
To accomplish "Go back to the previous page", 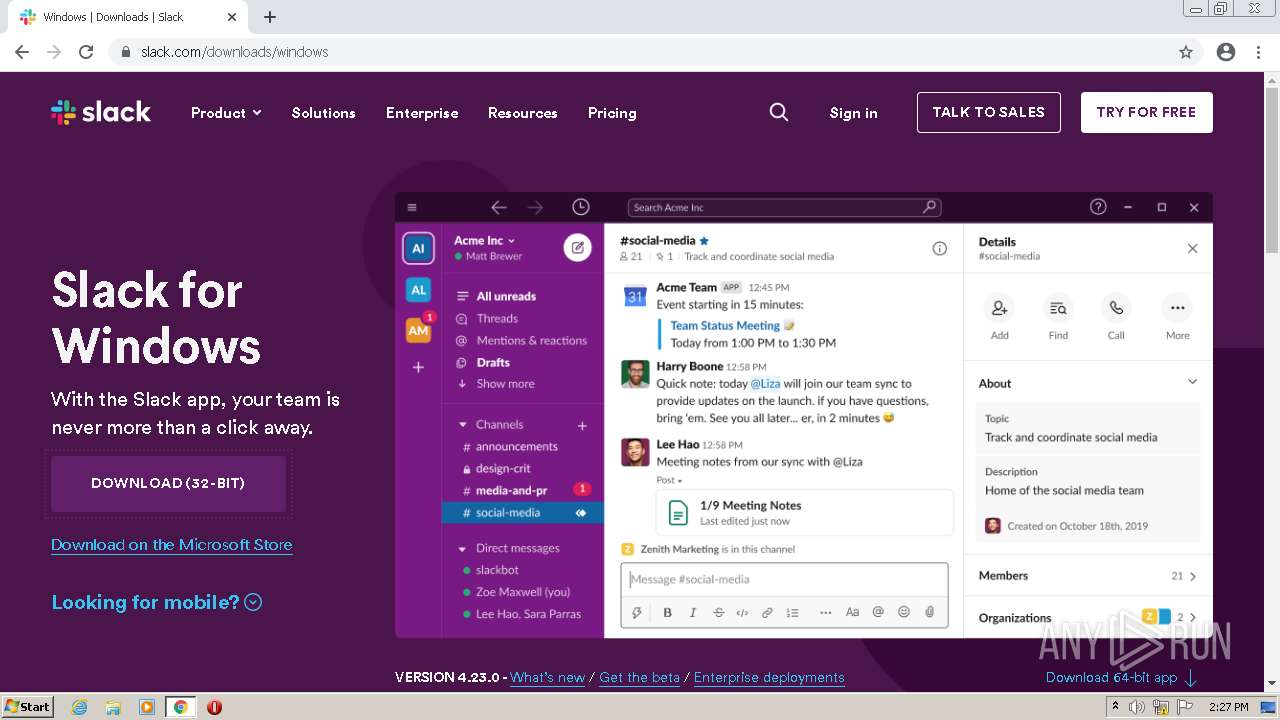I will coord(22,52).
